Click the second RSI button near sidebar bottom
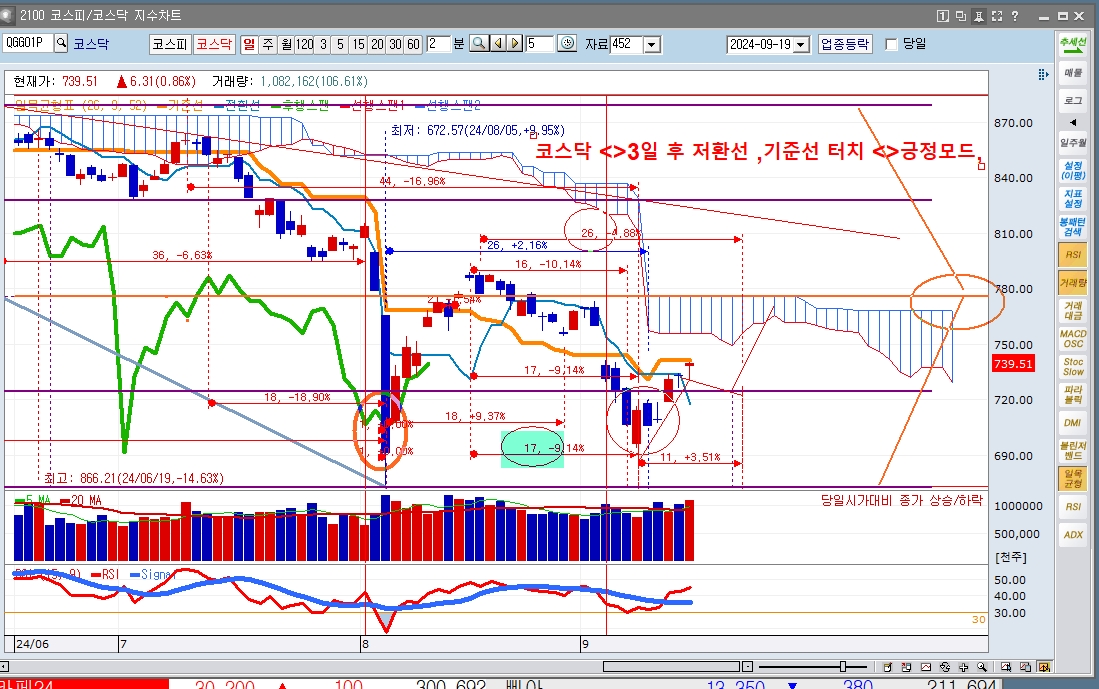The image size is (1099, 689). [1072, 507]
